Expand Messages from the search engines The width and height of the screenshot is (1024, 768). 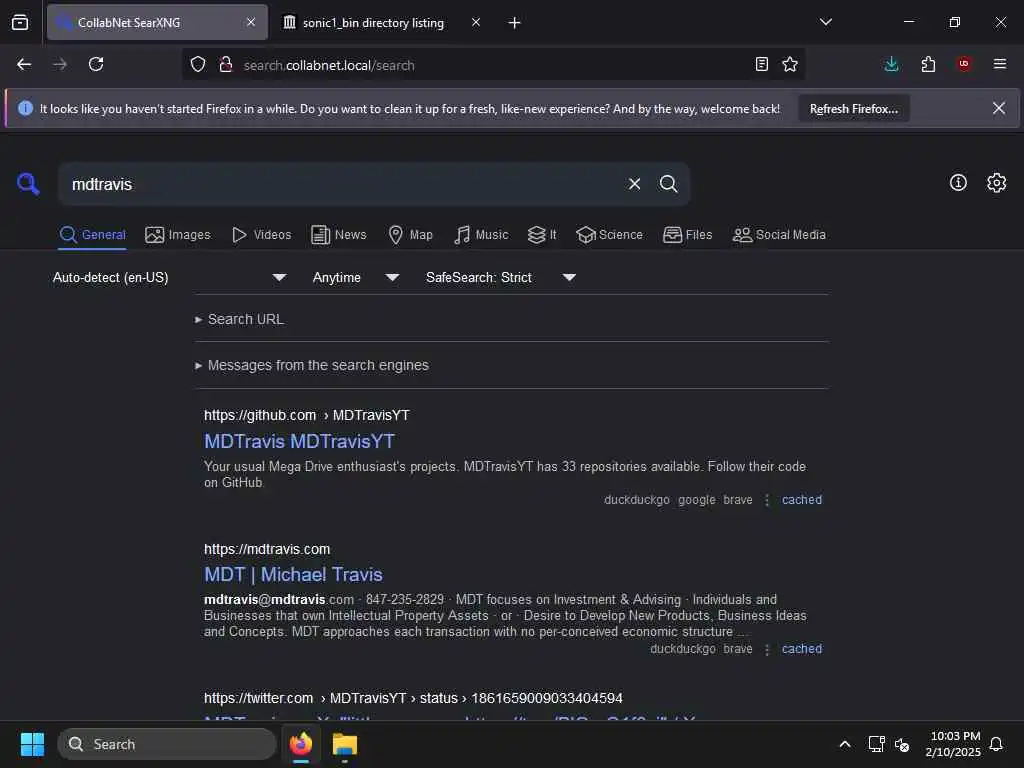(x=318, y=365)
